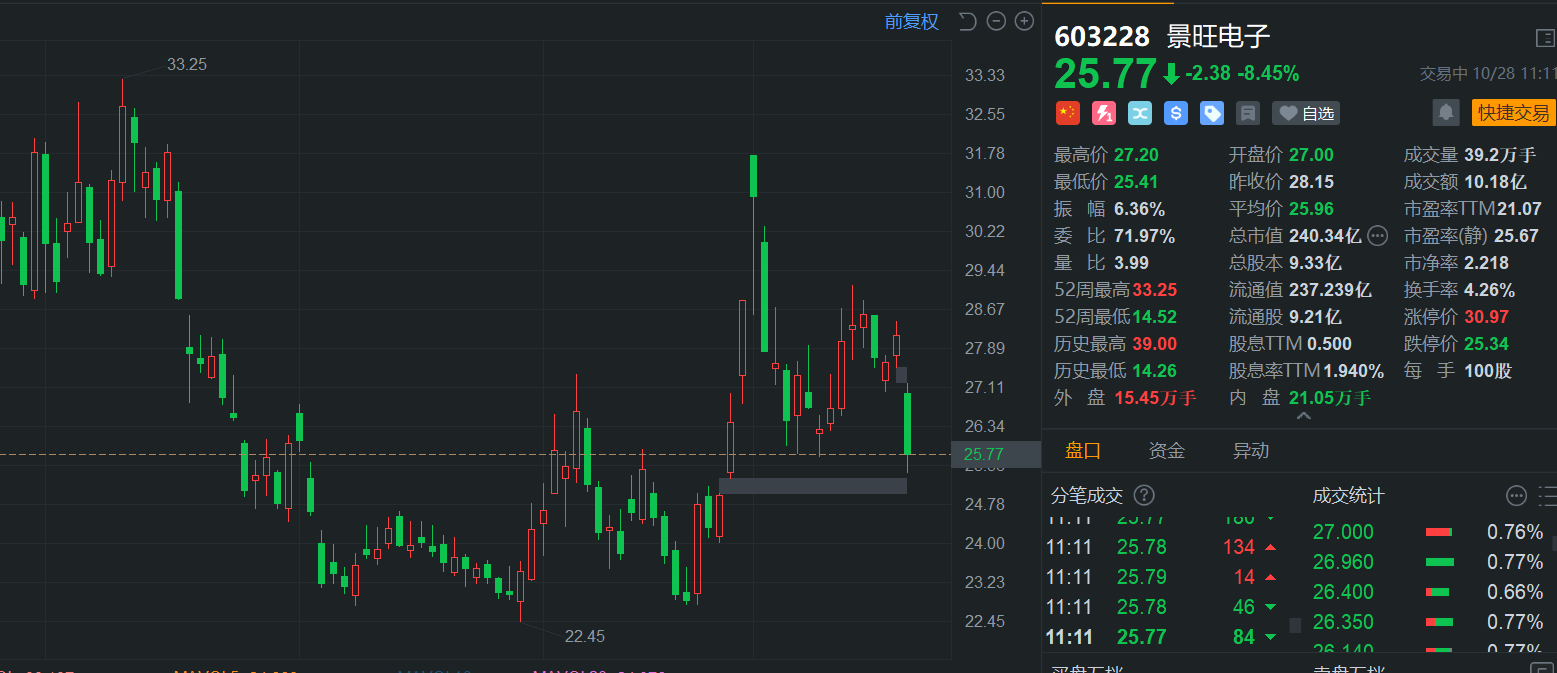Image resolution: width=1557 pixels, height=673 pixels.
Task: Click the help icon next to 分笔成交
Action: [x=1145, y=496]
